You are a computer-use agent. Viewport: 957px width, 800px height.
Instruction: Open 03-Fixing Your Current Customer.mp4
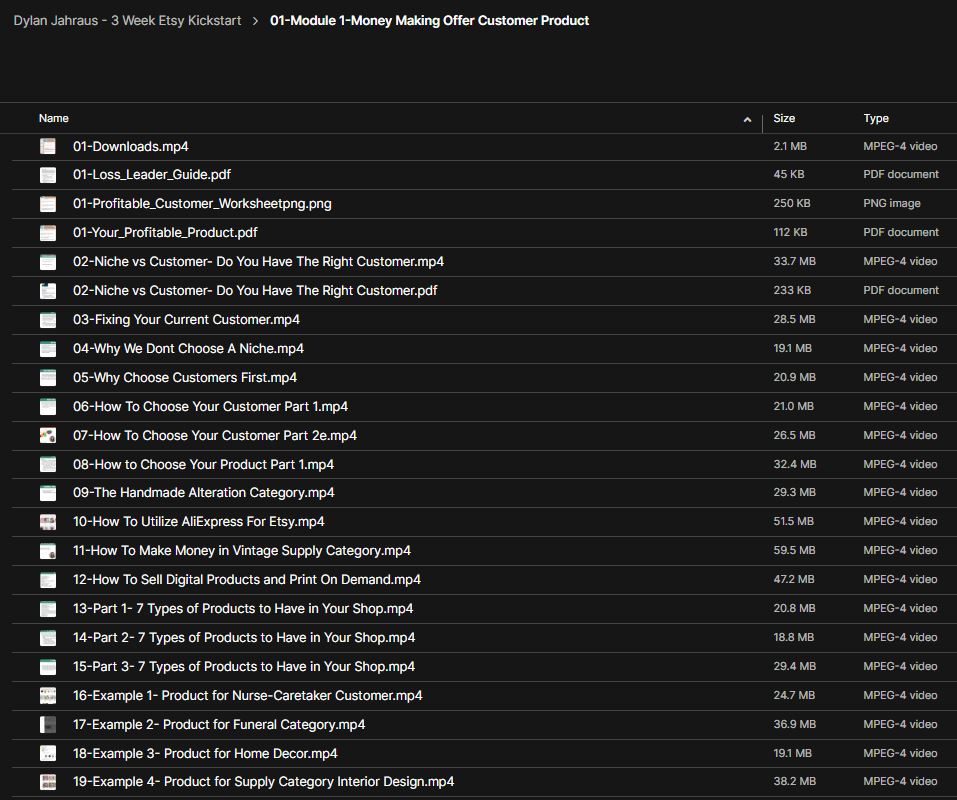tap(186, 320)
